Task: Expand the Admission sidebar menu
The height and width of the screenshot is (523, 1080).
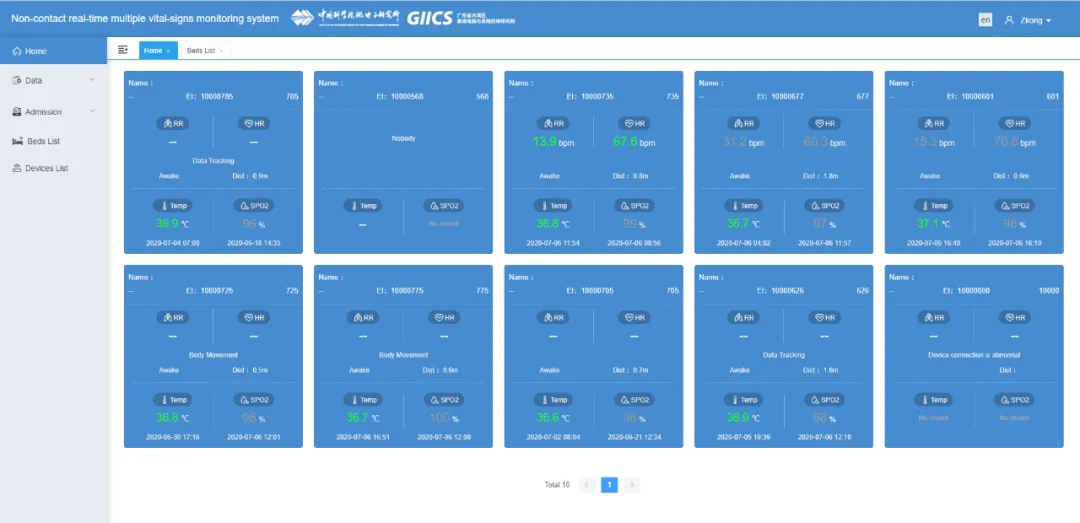Action: (x=53, y=112)
